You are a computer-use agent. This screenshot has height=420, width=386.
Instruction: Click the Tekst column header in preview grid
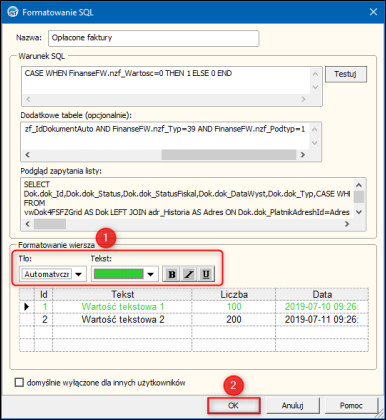[122, 294]
